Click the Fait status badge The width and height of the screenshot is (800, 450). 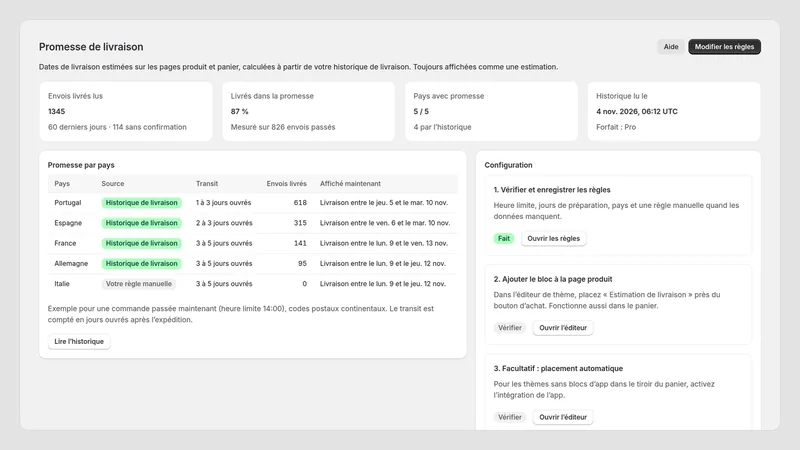[504, 238]
